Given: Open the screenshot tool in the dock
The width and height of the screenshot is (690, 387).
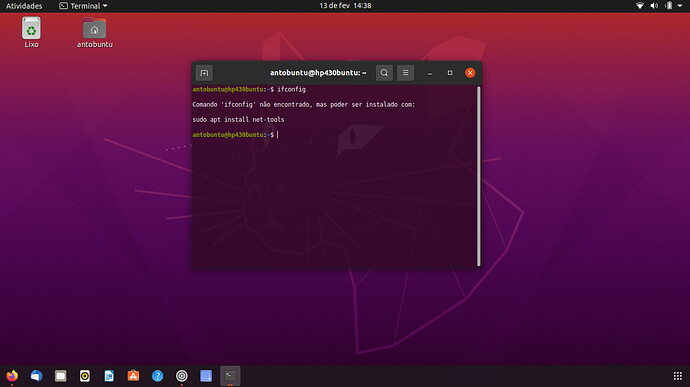Looking at the screenshot, I should (206, 376).
